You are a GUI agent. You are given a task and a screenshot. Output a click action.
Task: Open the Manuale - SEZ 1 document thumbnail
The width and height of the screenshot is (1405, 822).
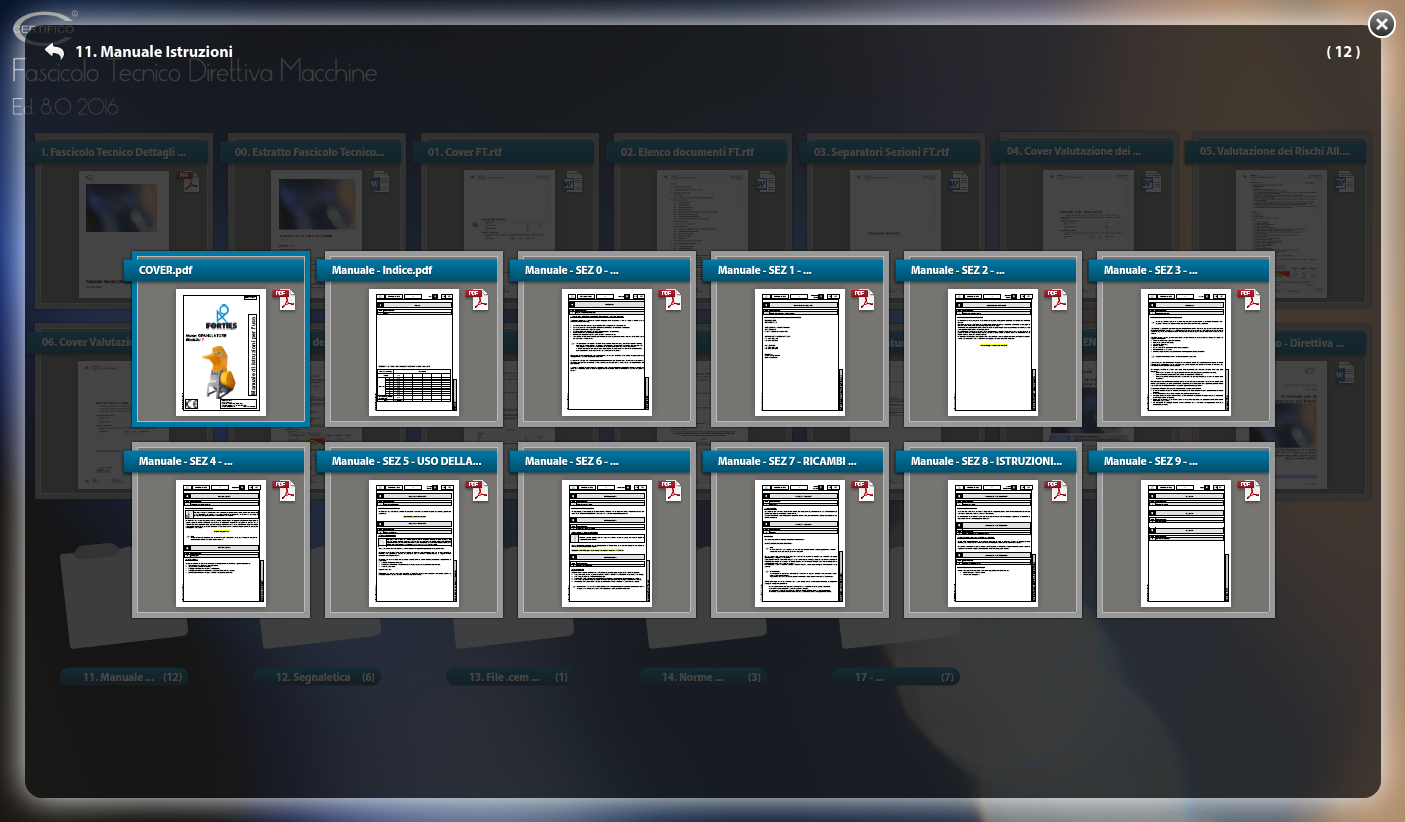(799, 352)
